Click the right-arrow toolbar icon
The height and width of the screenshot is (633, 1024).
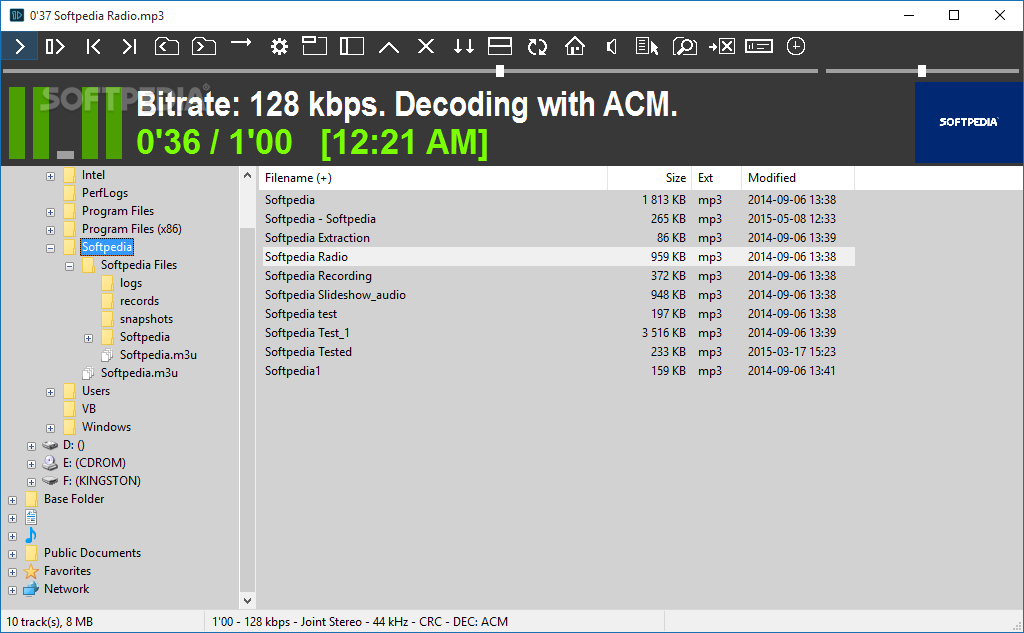(241, 43)
